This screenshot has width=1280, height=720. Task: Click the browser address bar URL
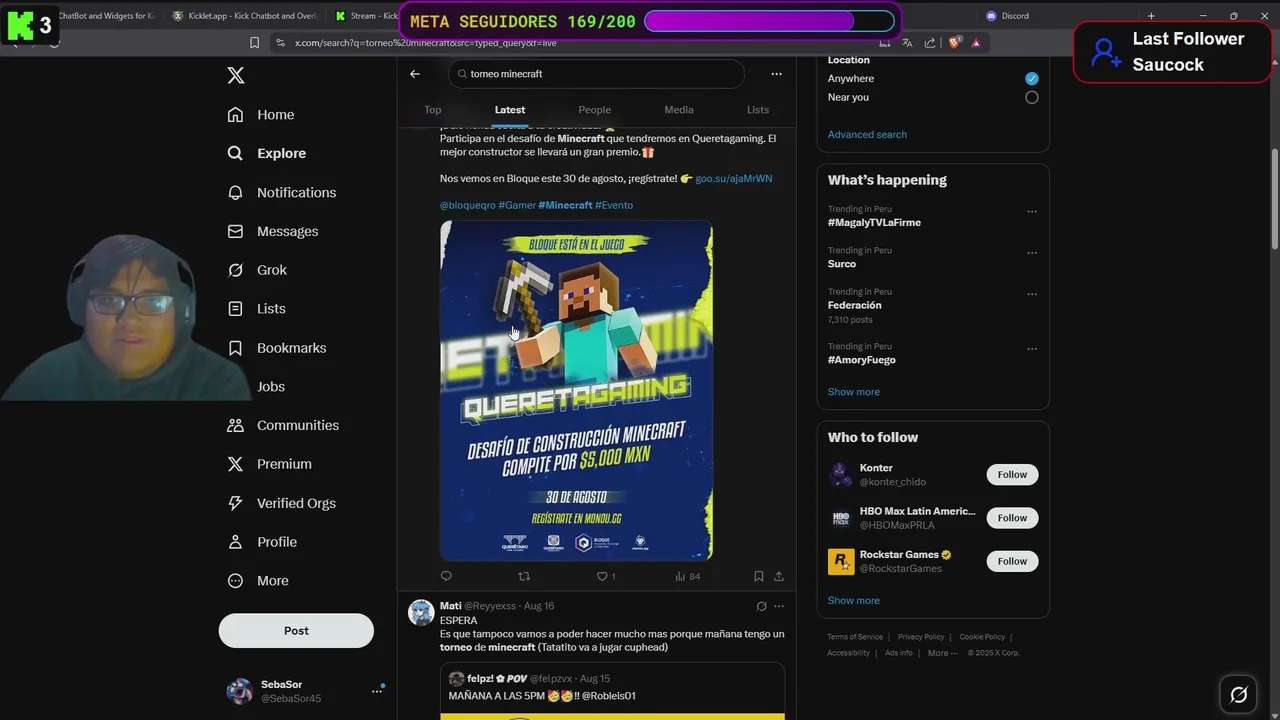425,43
